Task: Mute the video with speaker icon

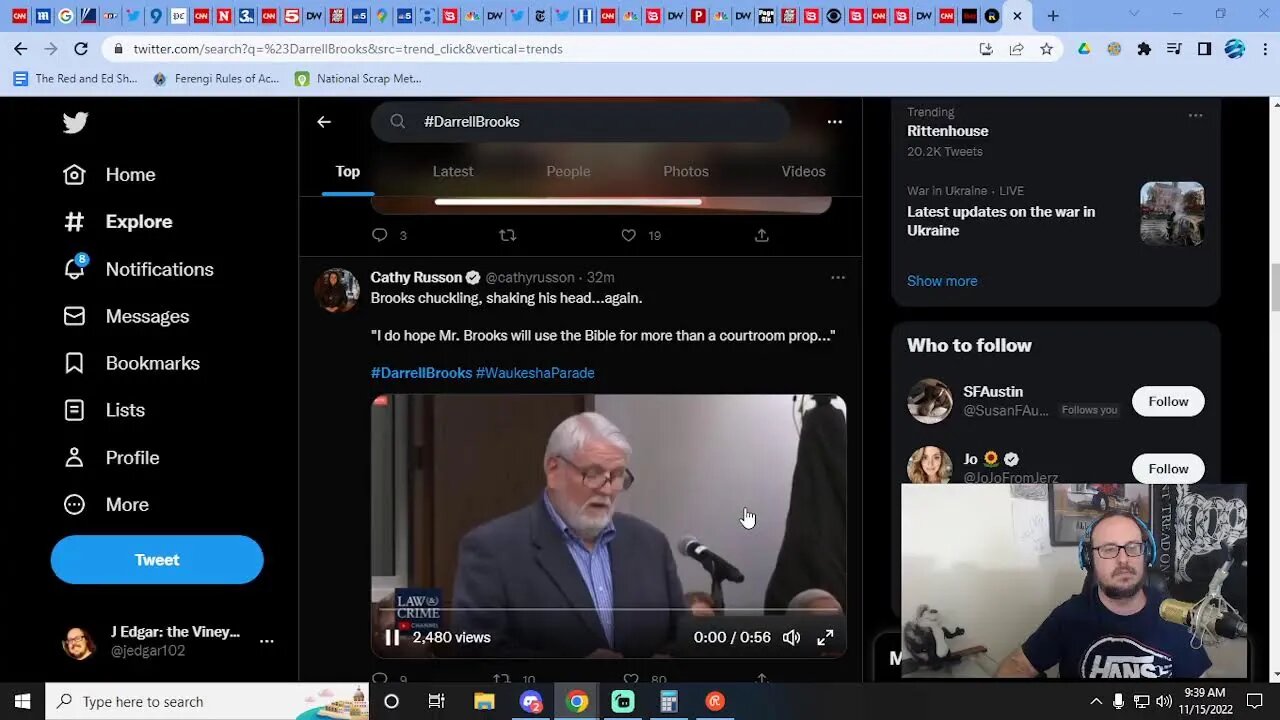Action: click(x=791, y=637)
